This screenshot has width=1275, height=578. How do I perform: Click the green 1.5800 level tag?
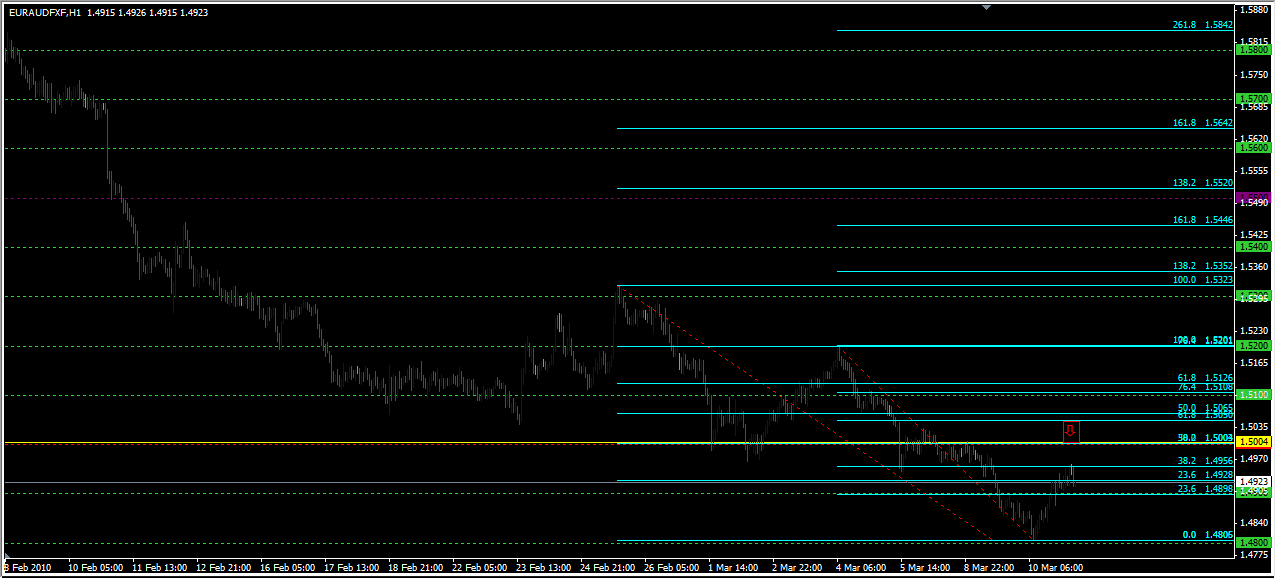1253,50
